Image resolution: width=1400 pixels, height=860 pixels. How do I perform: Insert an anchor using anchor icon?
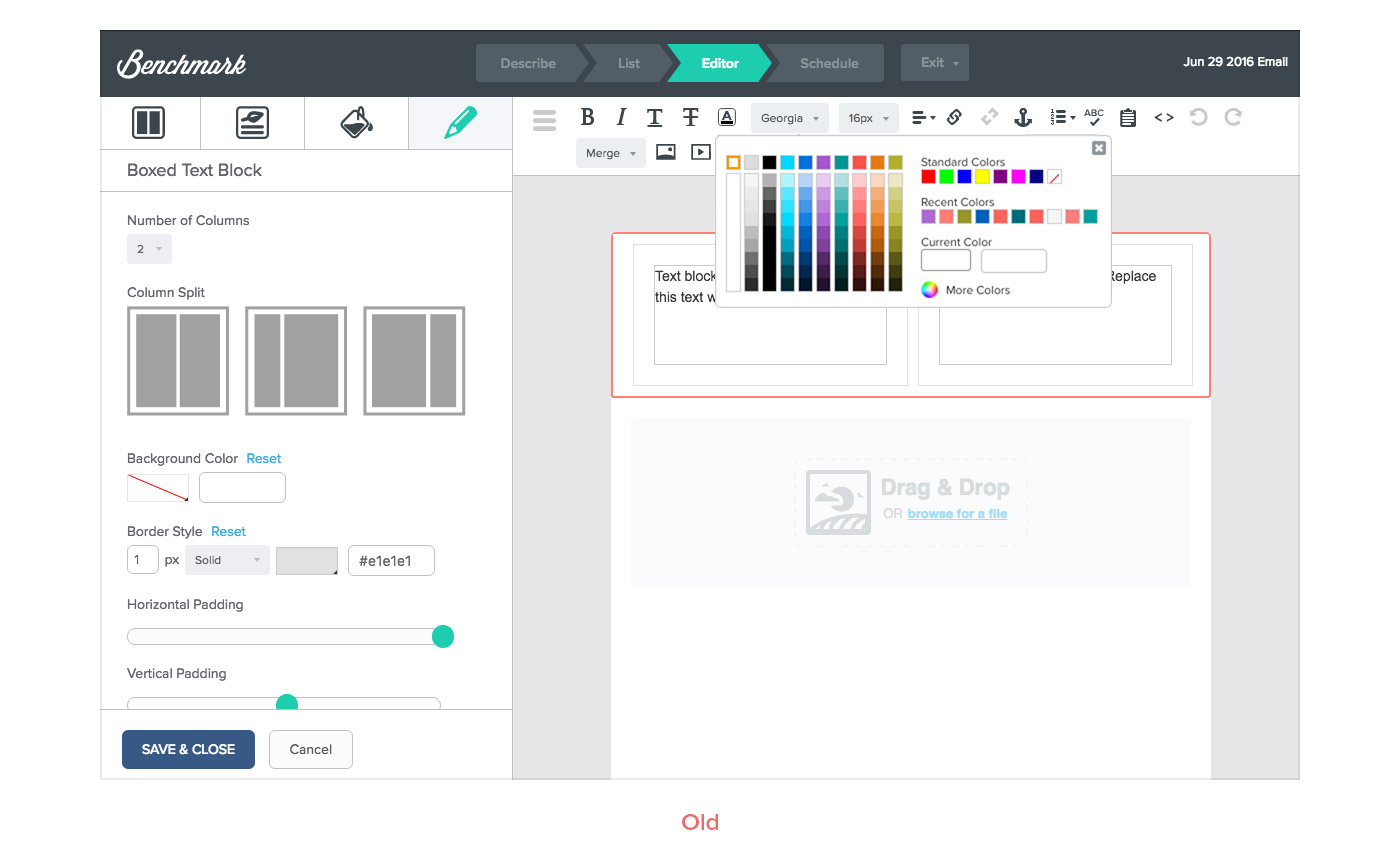click(1022, 118)
